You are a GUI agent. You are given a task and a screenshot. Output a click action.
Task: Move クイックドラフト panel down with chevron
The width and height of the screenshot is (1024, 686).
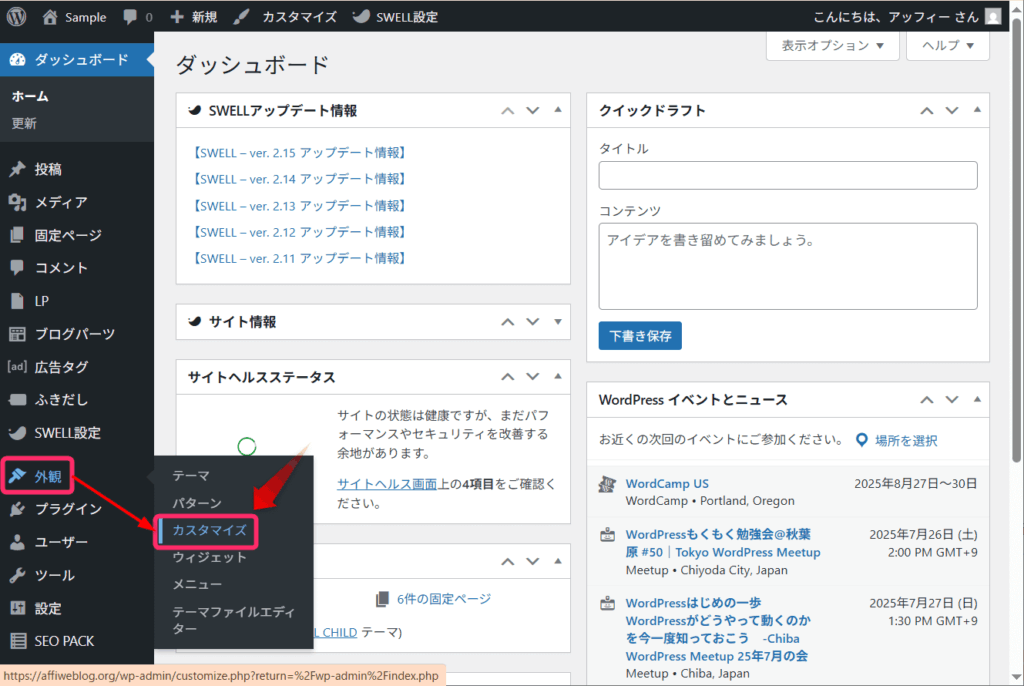(x=952, y=110)
